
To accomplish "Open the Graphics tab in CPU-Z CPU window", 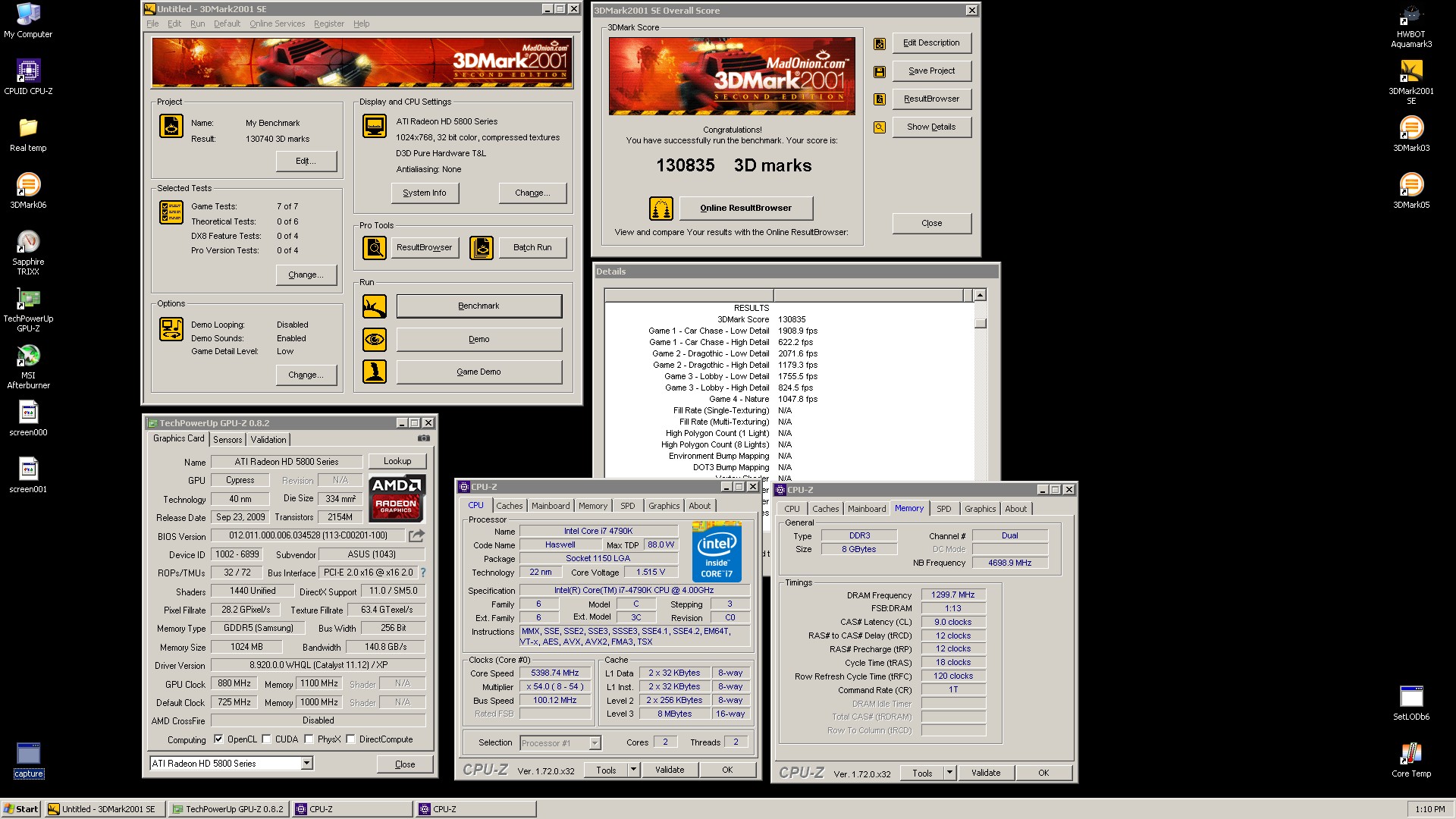I will [x=664, y=506].
